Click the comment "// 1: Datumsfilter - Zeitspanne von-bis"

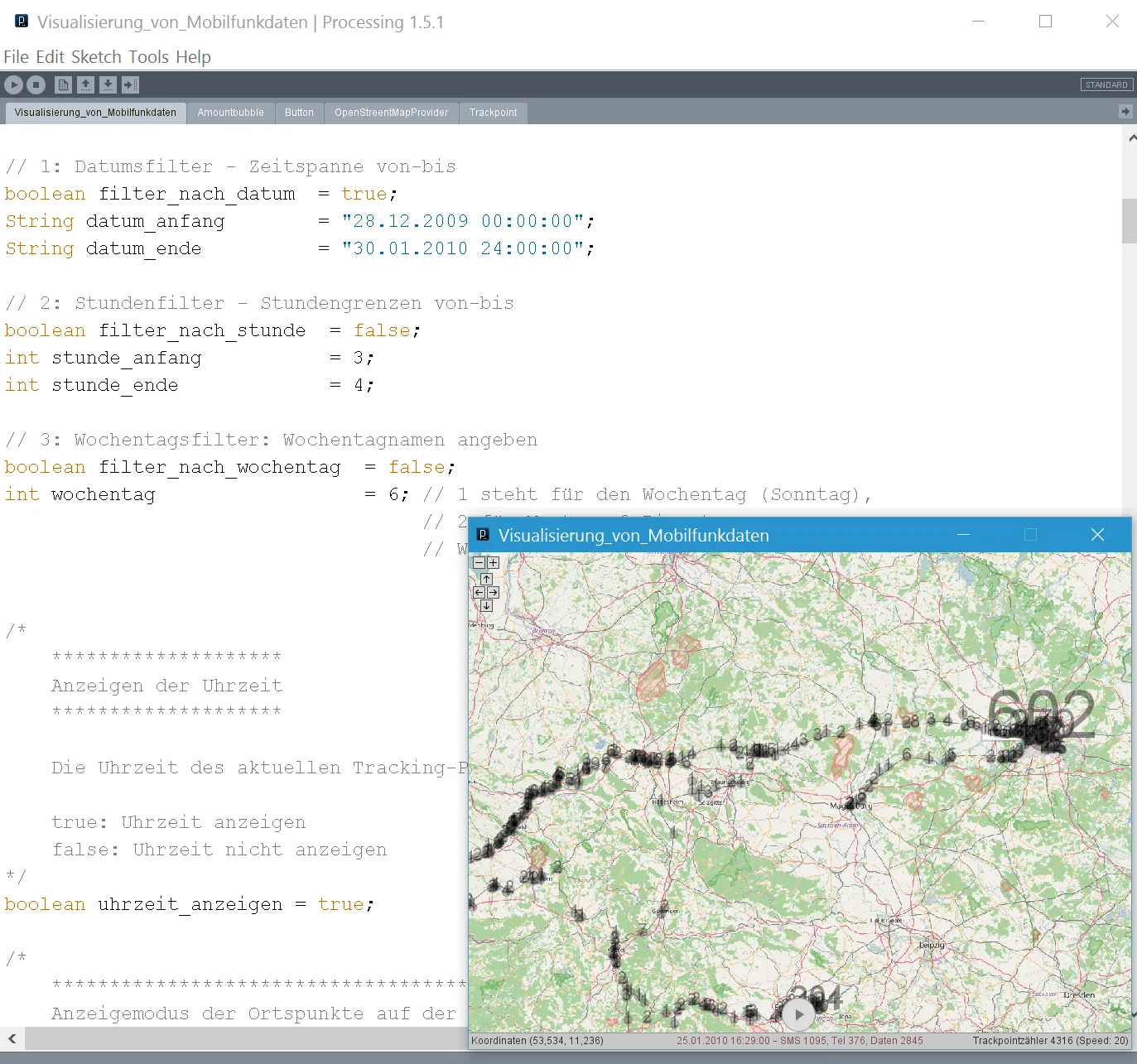click(231, 166)
